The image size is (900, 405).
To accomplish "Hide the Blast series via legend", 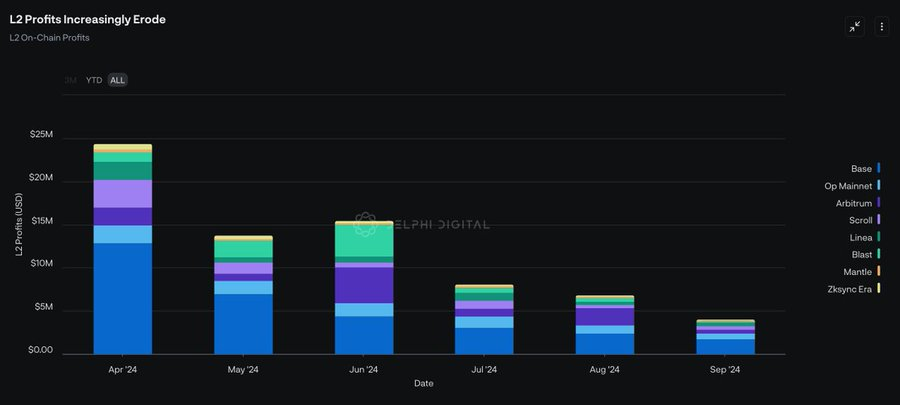I will point(866,254).
